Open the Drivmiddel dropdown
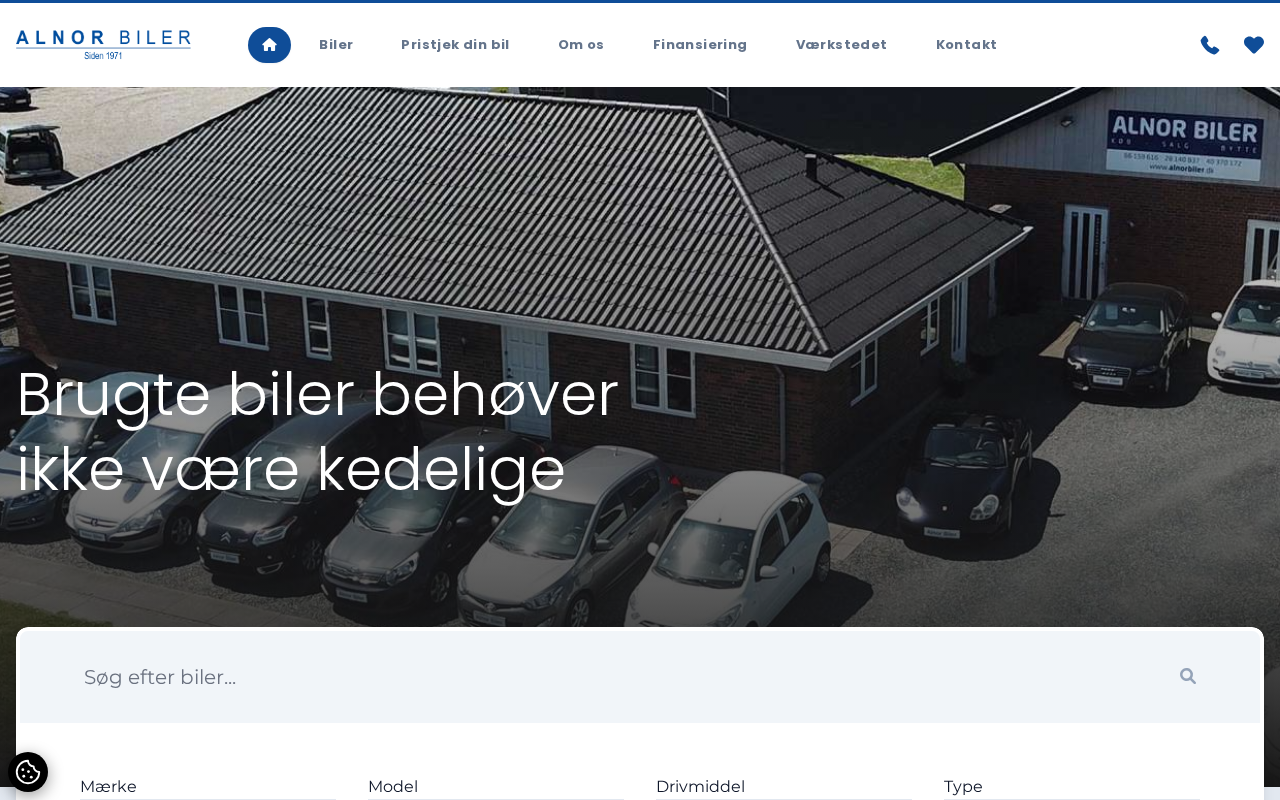This screenshot has height=800, width=1280. 784,787
